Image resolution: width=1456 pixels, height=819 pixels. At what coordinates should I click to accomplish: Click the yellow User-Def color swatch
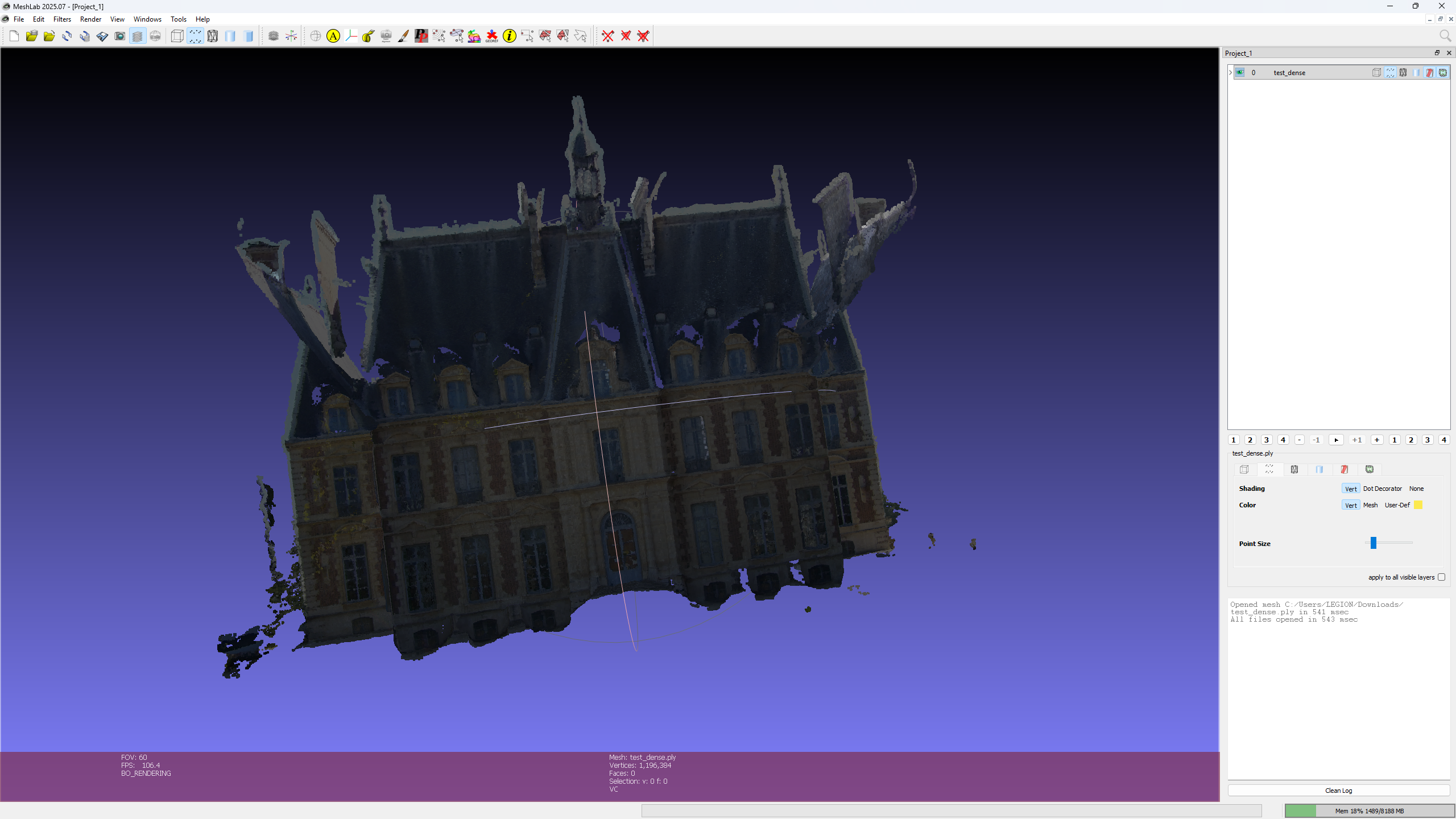click(1418, 505)
